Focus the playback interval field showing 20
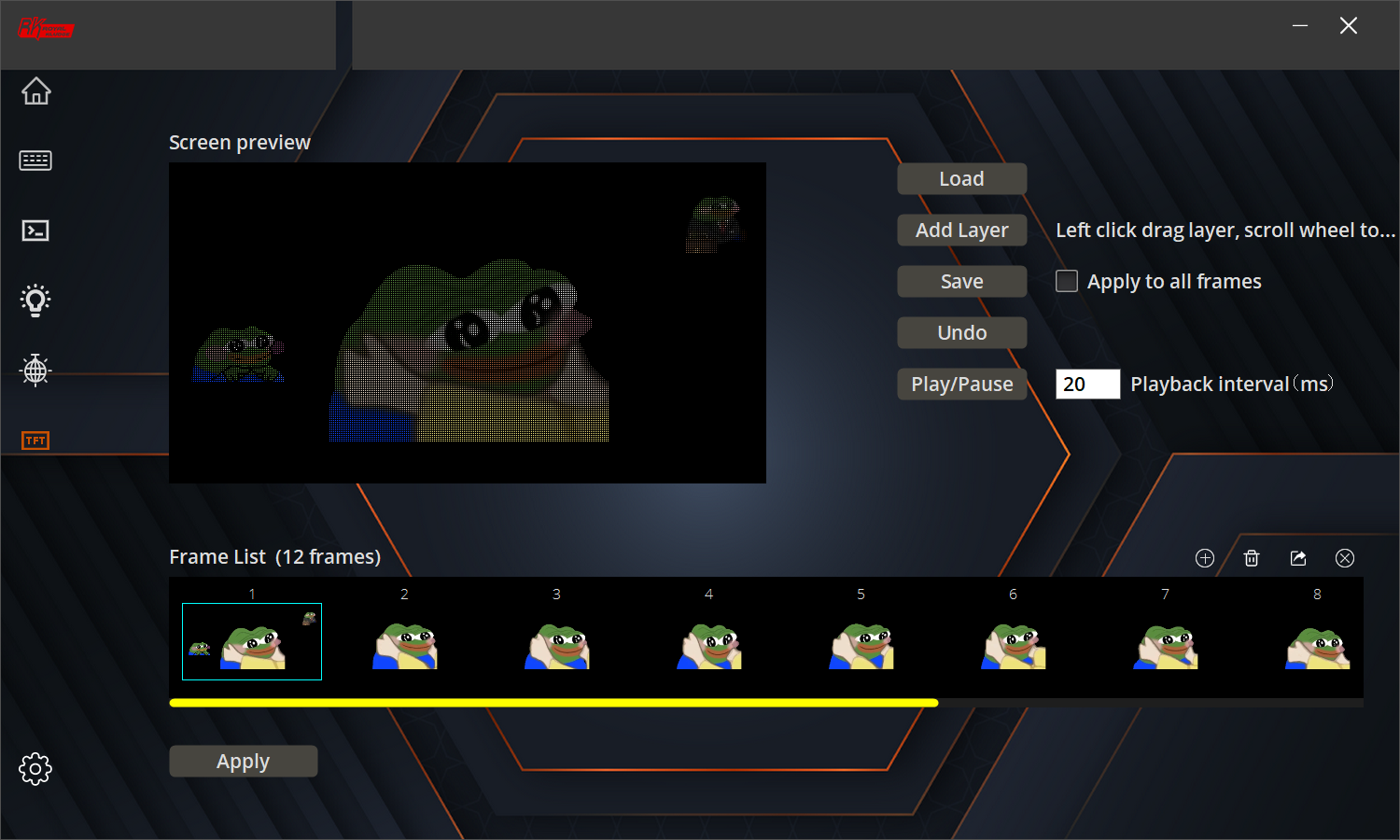The height and width of the screenshot is (840, 1400). click(1088, 385)
